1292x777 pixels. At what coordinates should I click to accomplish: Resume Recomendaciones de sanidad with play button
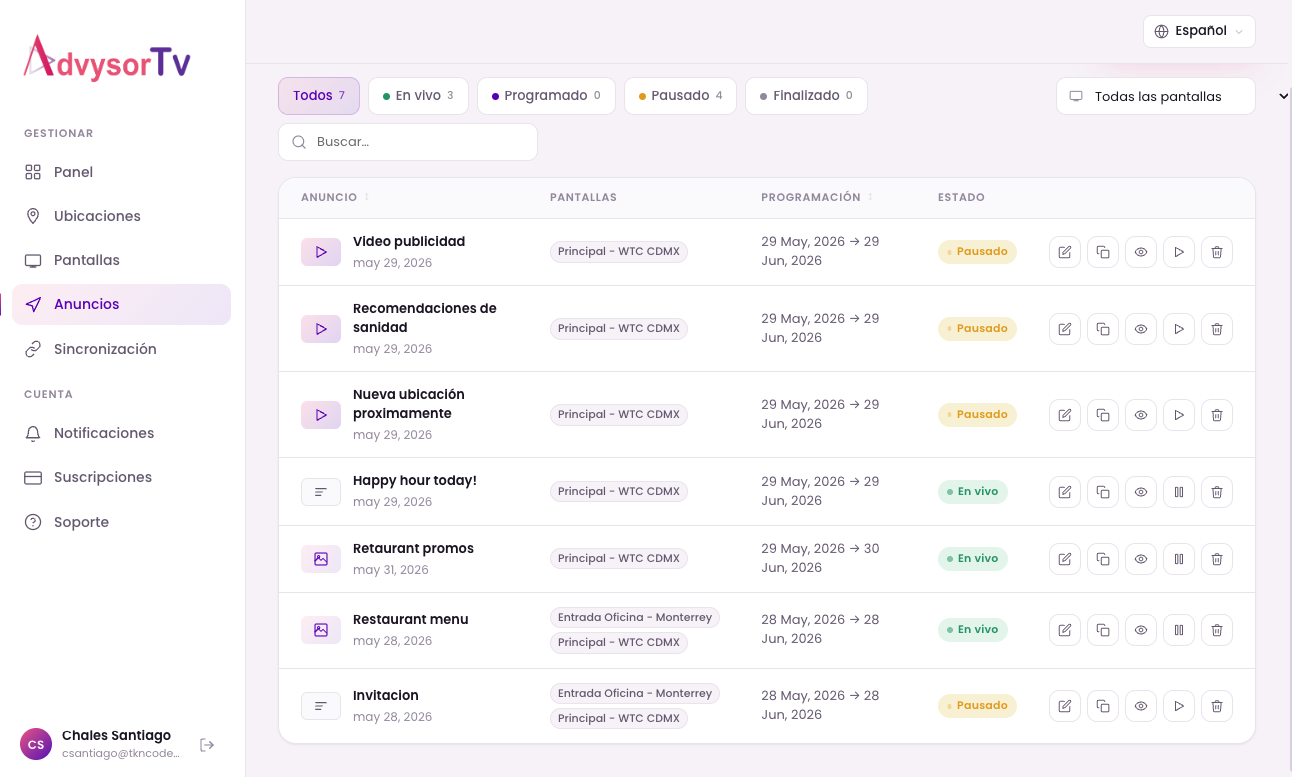[1179, 329]
